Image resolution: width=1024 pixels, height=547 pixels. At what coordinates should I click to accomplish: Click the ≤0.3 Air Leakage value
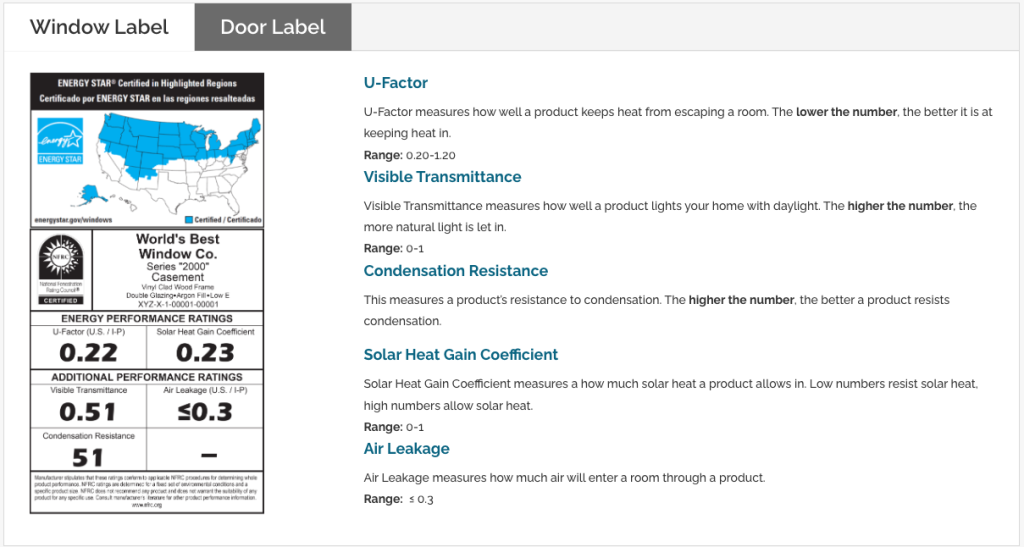tap(205, 411)
